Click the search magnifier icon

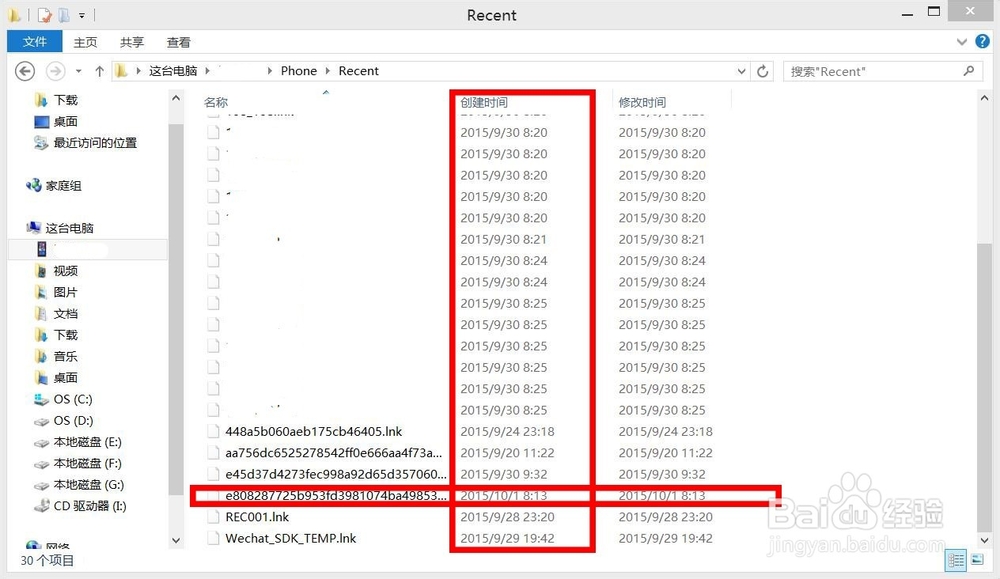coord(969,71)
